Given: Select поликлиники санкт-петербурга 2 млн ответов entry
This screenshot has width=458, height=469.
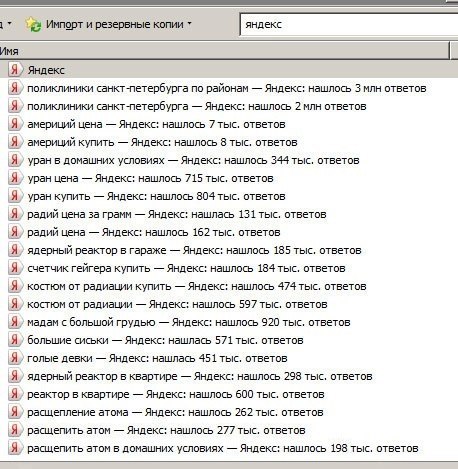Looking at the screenshot, I should [197, 106].
